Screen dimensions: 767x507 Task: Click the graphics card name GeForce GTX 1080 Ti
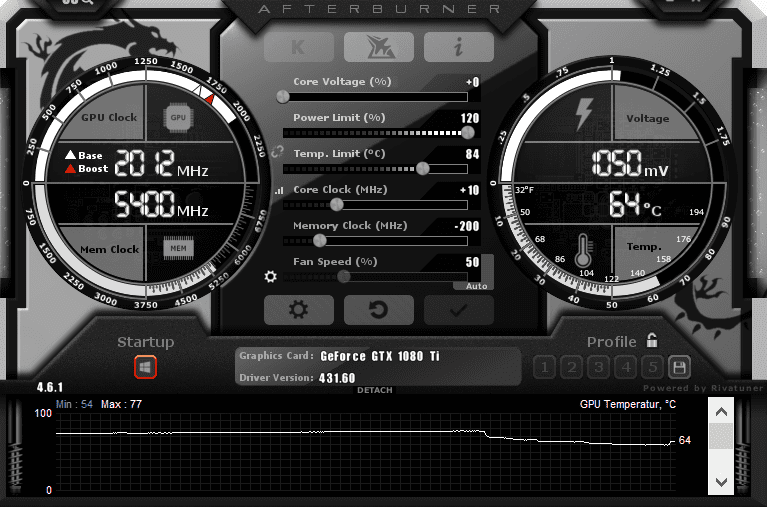tap(380, 356)
